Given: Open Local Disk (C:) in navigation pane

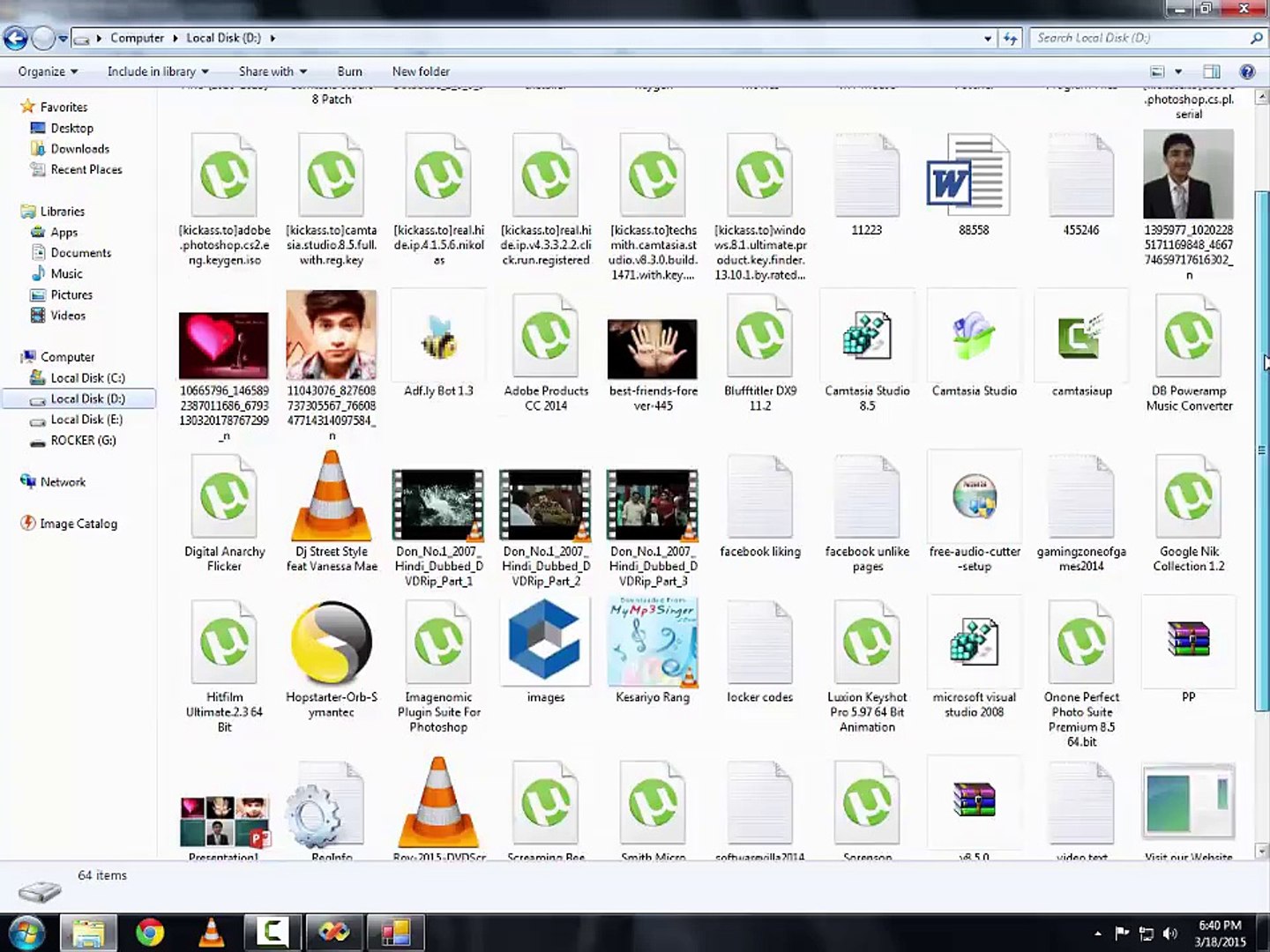Looking at the screenshot, I should pyautogui.click(x=86, y=378).
